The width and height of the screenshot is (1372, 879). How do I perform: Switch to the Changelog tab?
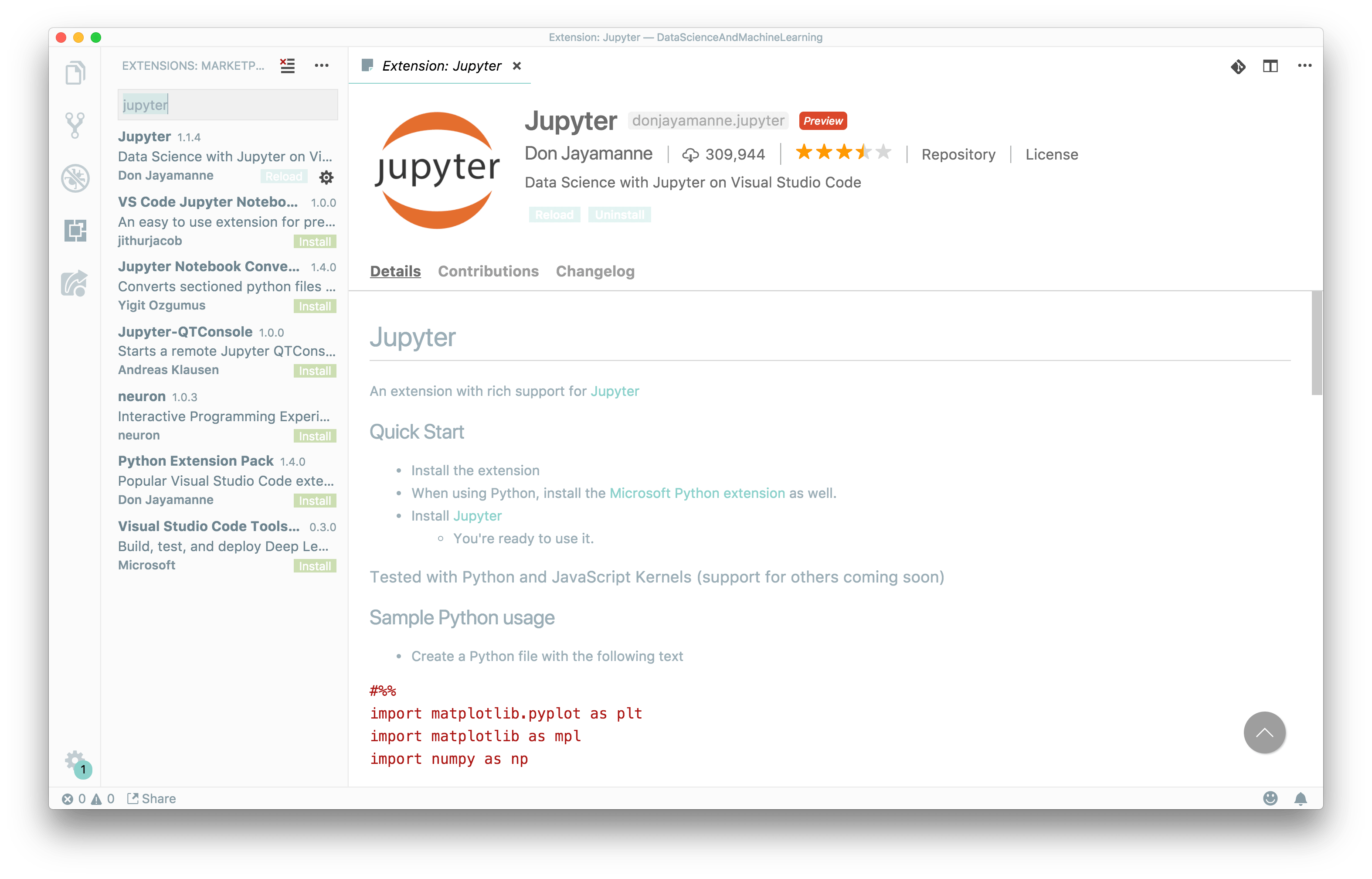point(595,271)
